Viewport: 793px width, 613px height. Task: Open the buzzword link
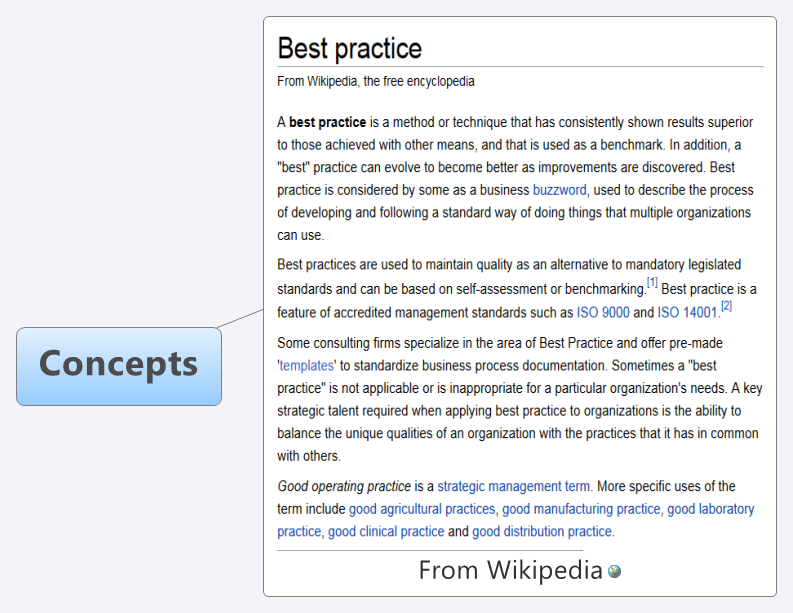[559, 190]
